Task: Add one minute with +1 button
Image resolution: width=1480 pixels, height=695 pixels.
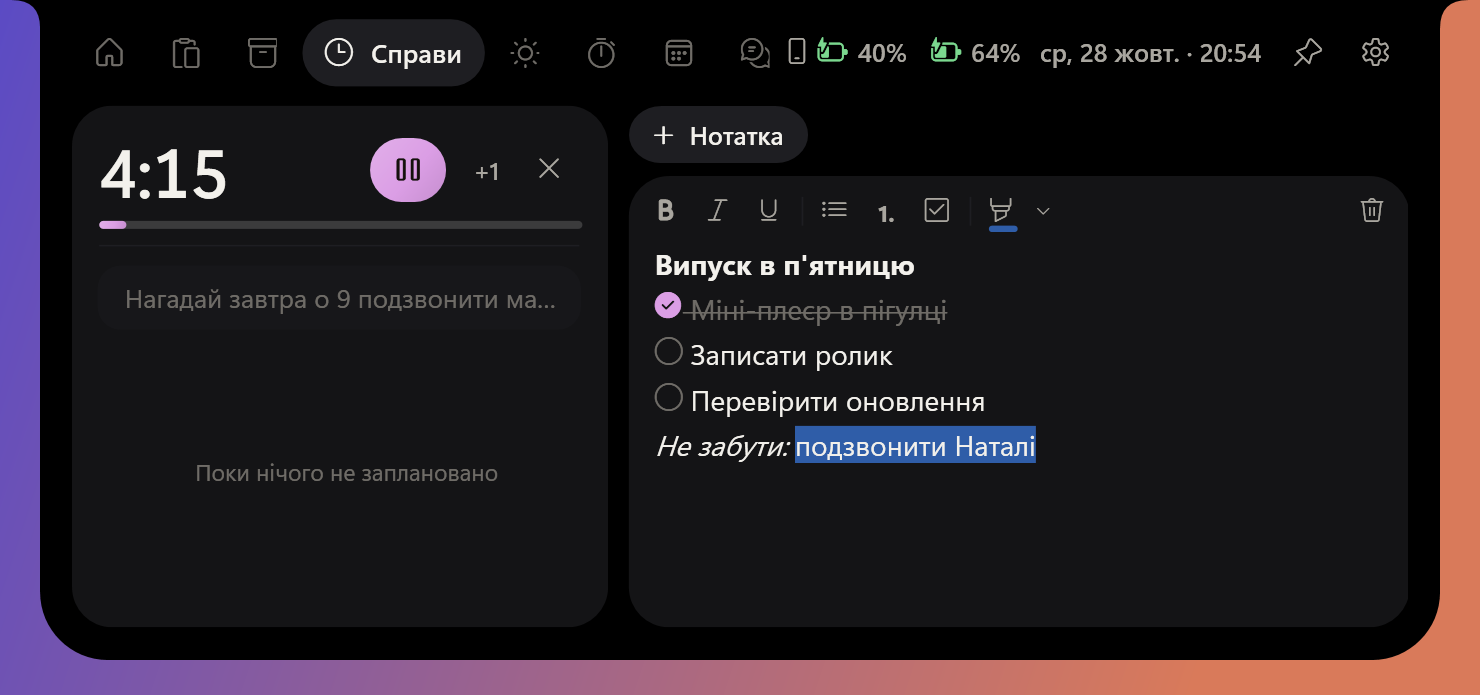Action: point(487,172)
